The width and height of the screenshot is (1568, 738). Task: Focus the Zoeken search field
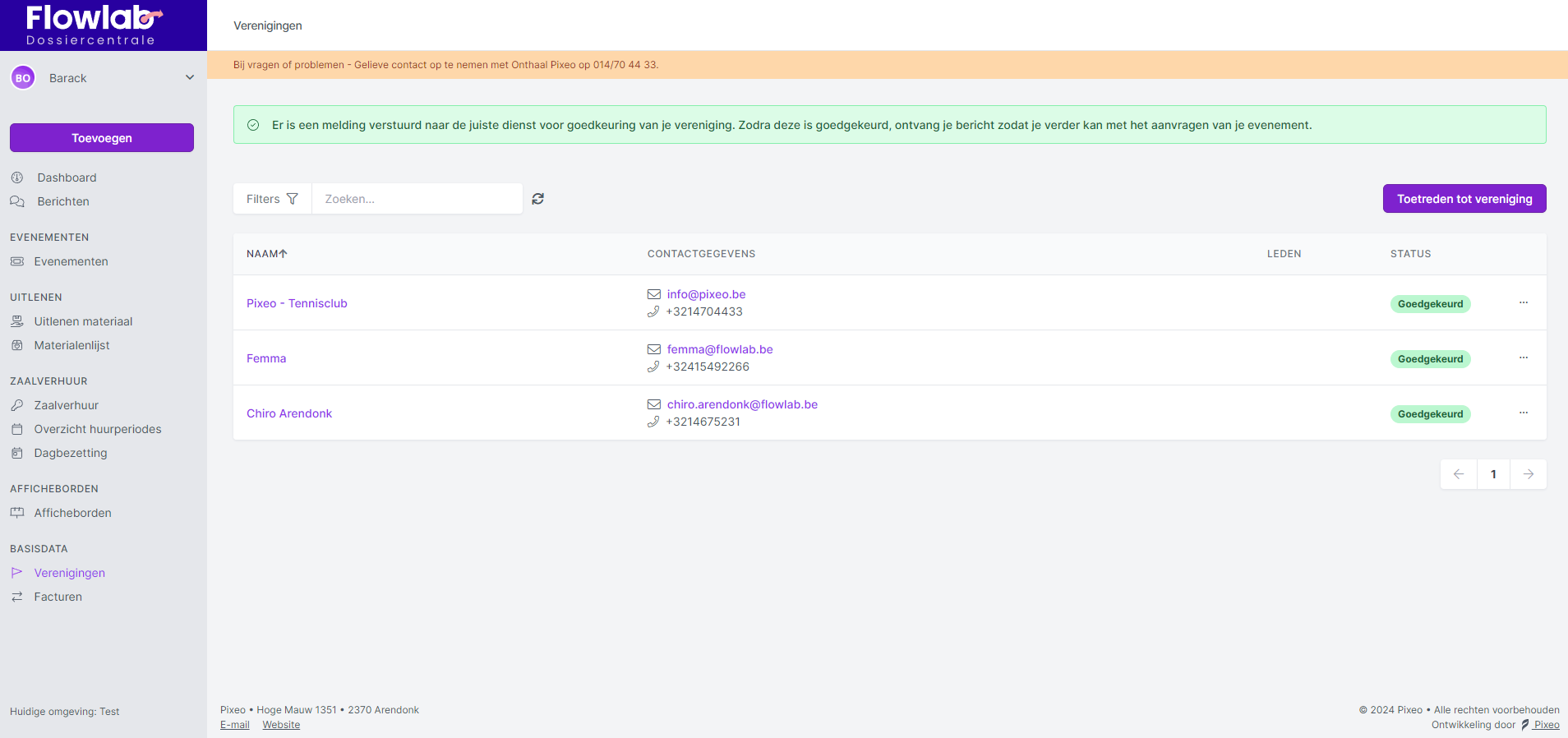pos(417,199)
